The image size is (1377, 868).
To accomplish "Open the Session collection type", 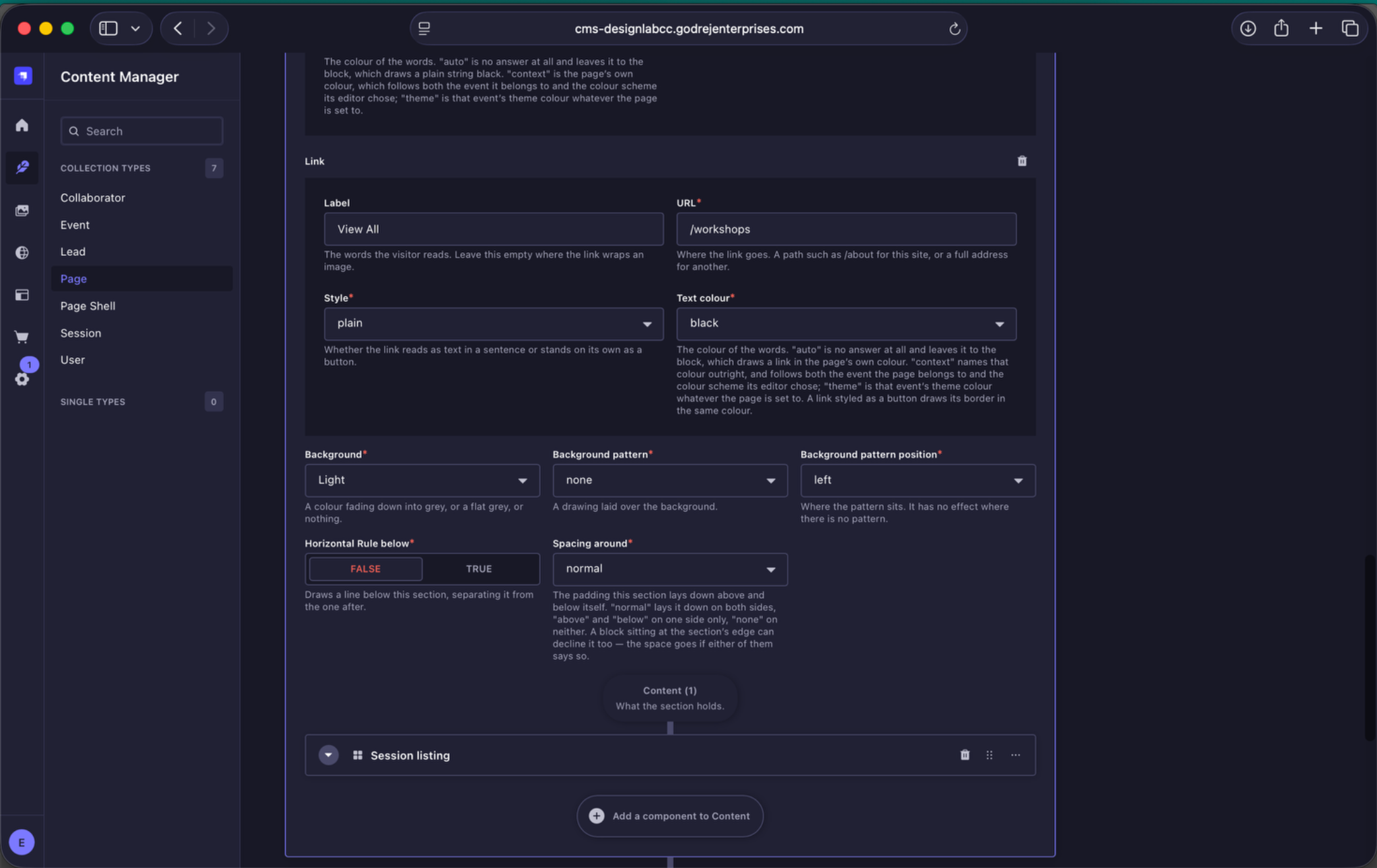I will coord(81,333).
